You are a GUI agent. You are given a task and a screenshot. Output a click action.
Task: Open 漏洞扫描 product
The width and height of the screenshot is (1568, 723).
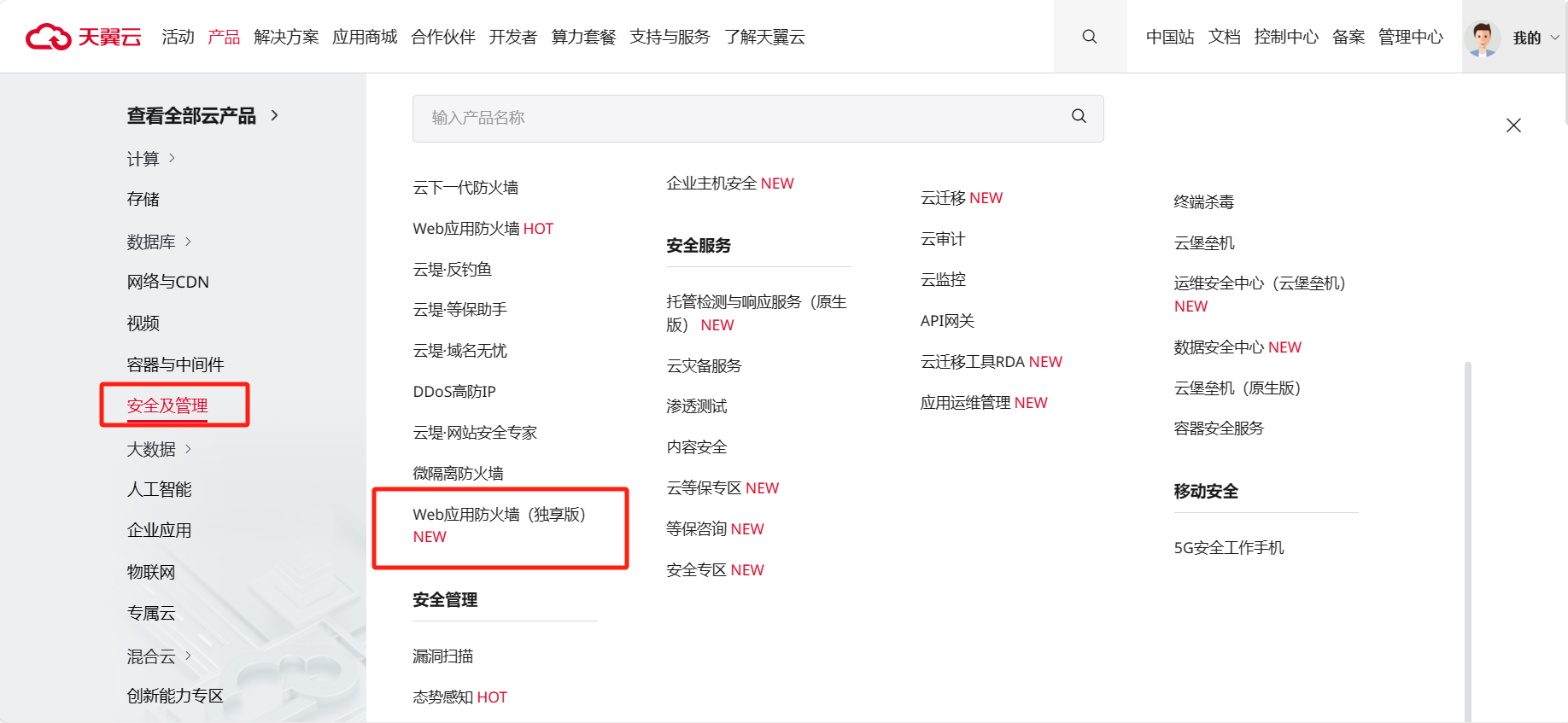[443, 656]
